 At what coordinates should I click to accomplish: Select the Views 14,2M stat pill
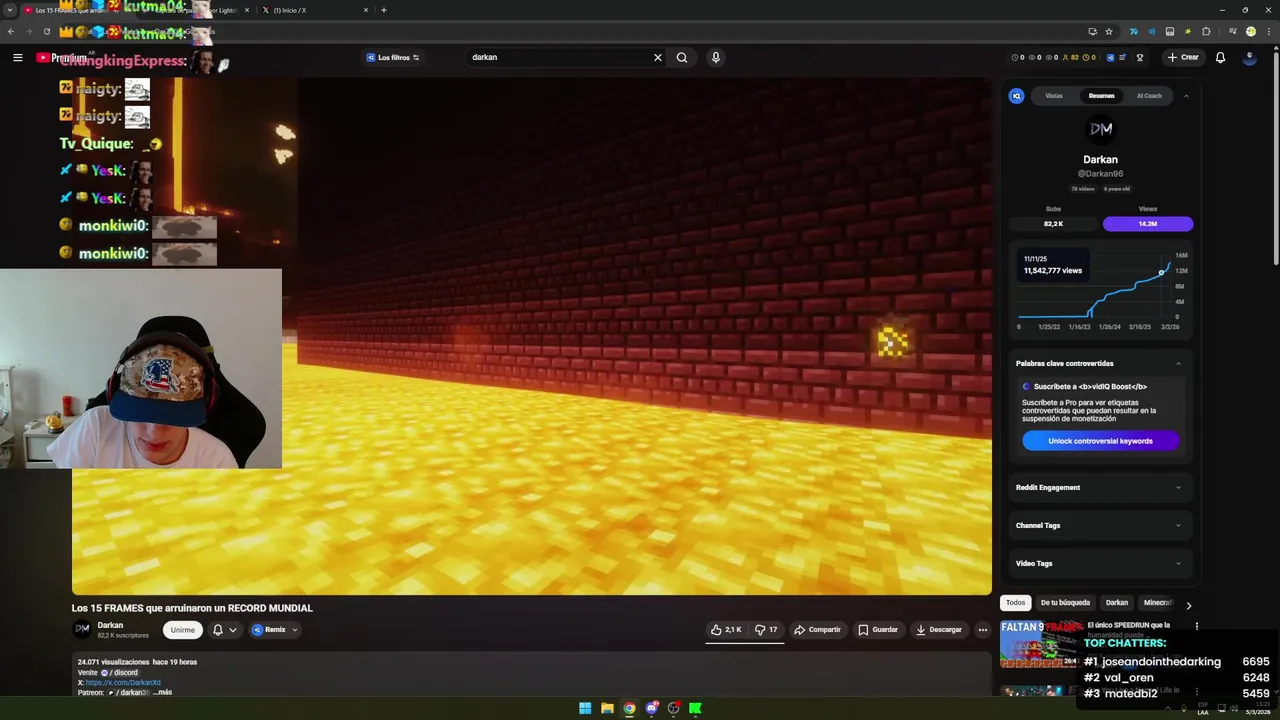pyautogui.click(x=1147, y=224)
